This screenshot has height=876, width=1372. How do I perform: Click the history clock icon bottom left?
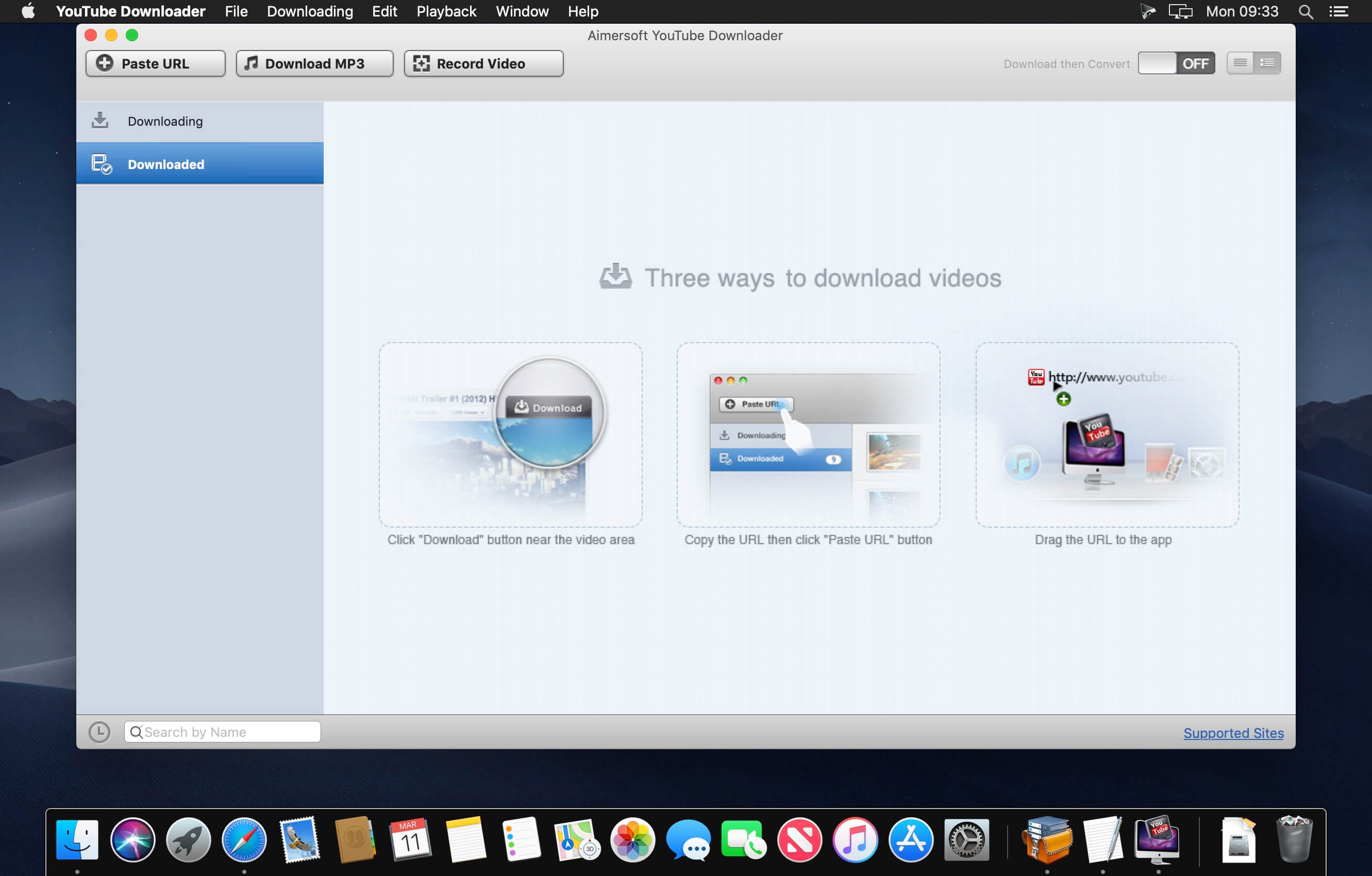(99, 731)
